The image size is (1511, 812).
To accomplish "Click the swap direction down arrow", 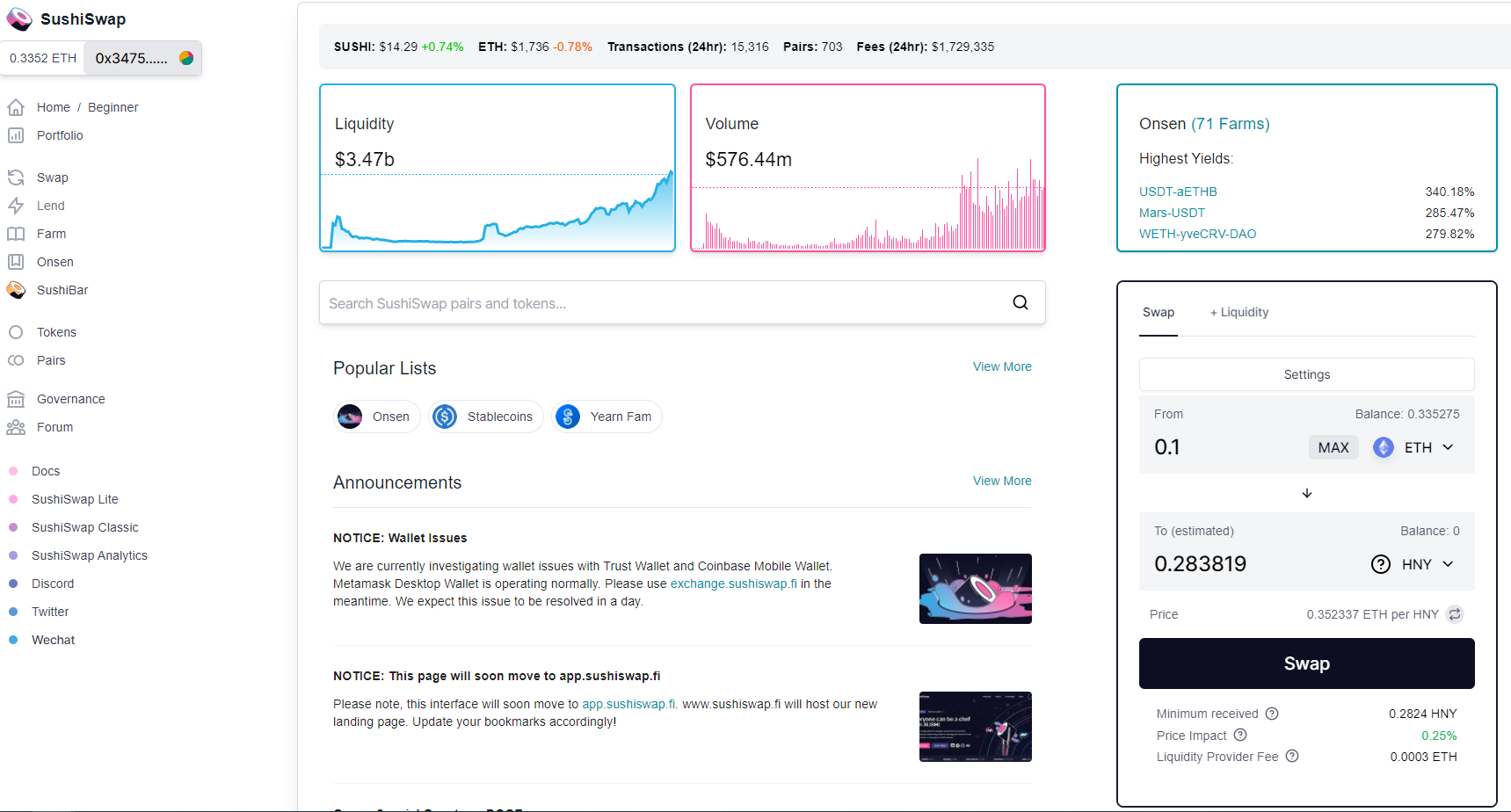I will 1307,493.
